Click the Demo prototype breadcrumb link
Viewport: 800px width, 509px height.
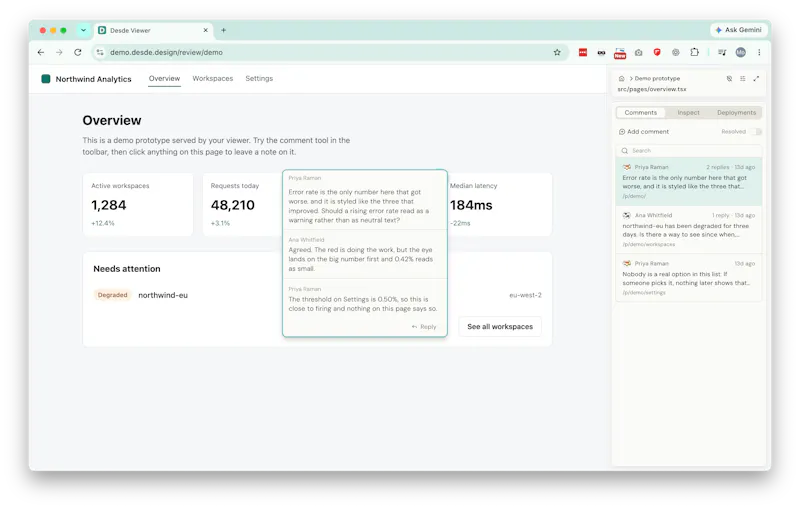click(x=657, y=79)
